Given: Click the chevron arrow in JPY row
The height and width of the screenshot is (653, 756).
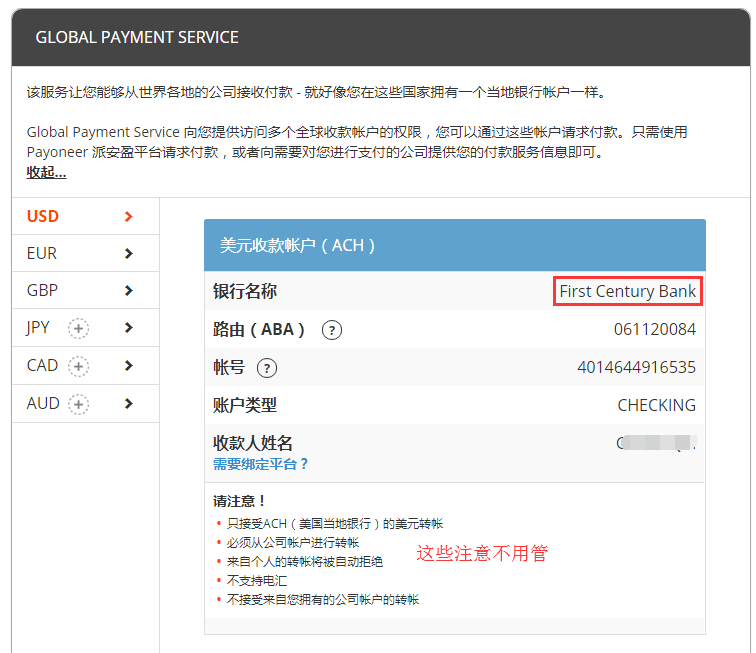Looking at the screenshot, I should tap(128, 328).
